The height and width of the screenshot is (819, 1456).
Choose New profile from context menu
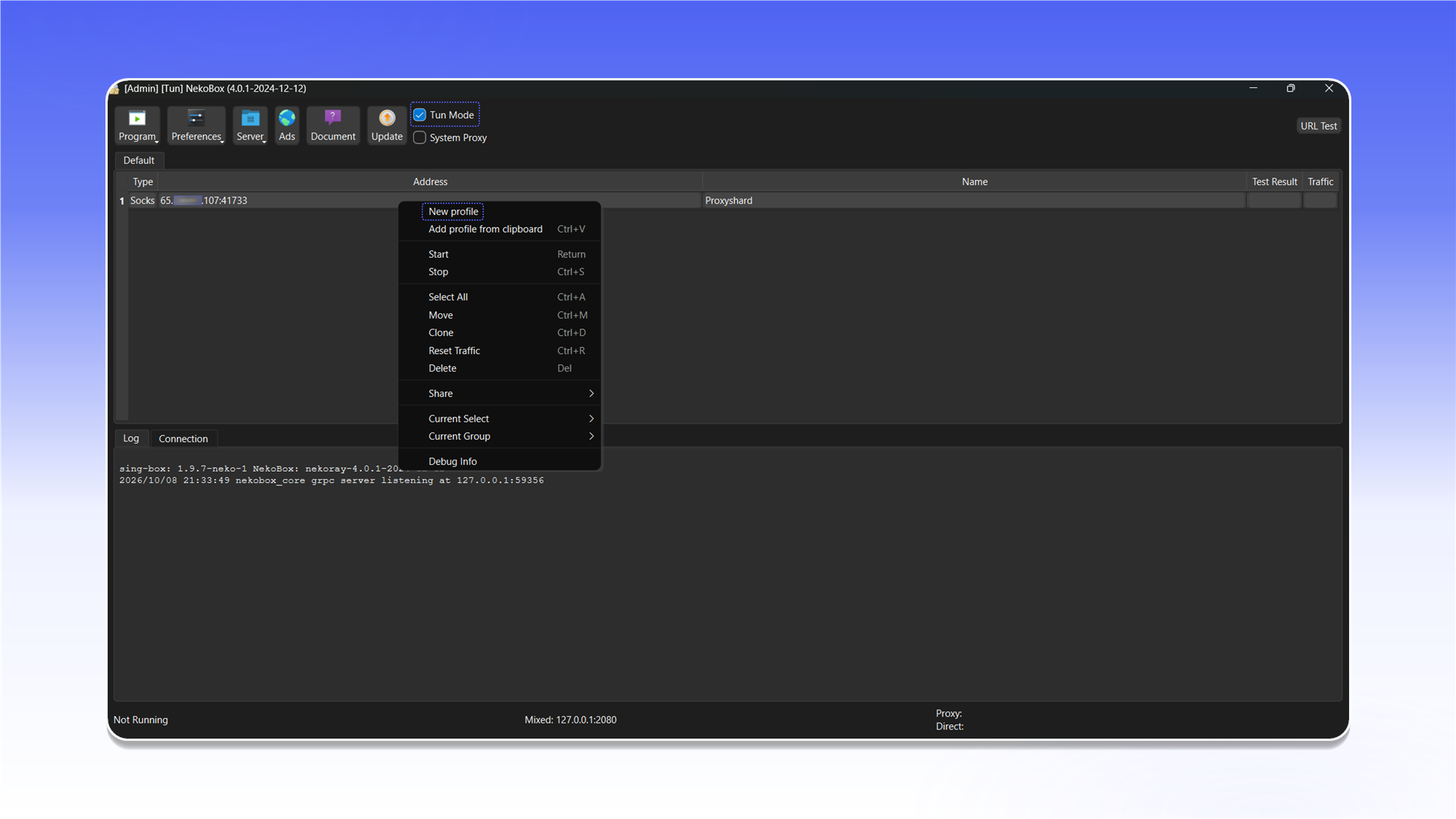click(x=453, y=212)
